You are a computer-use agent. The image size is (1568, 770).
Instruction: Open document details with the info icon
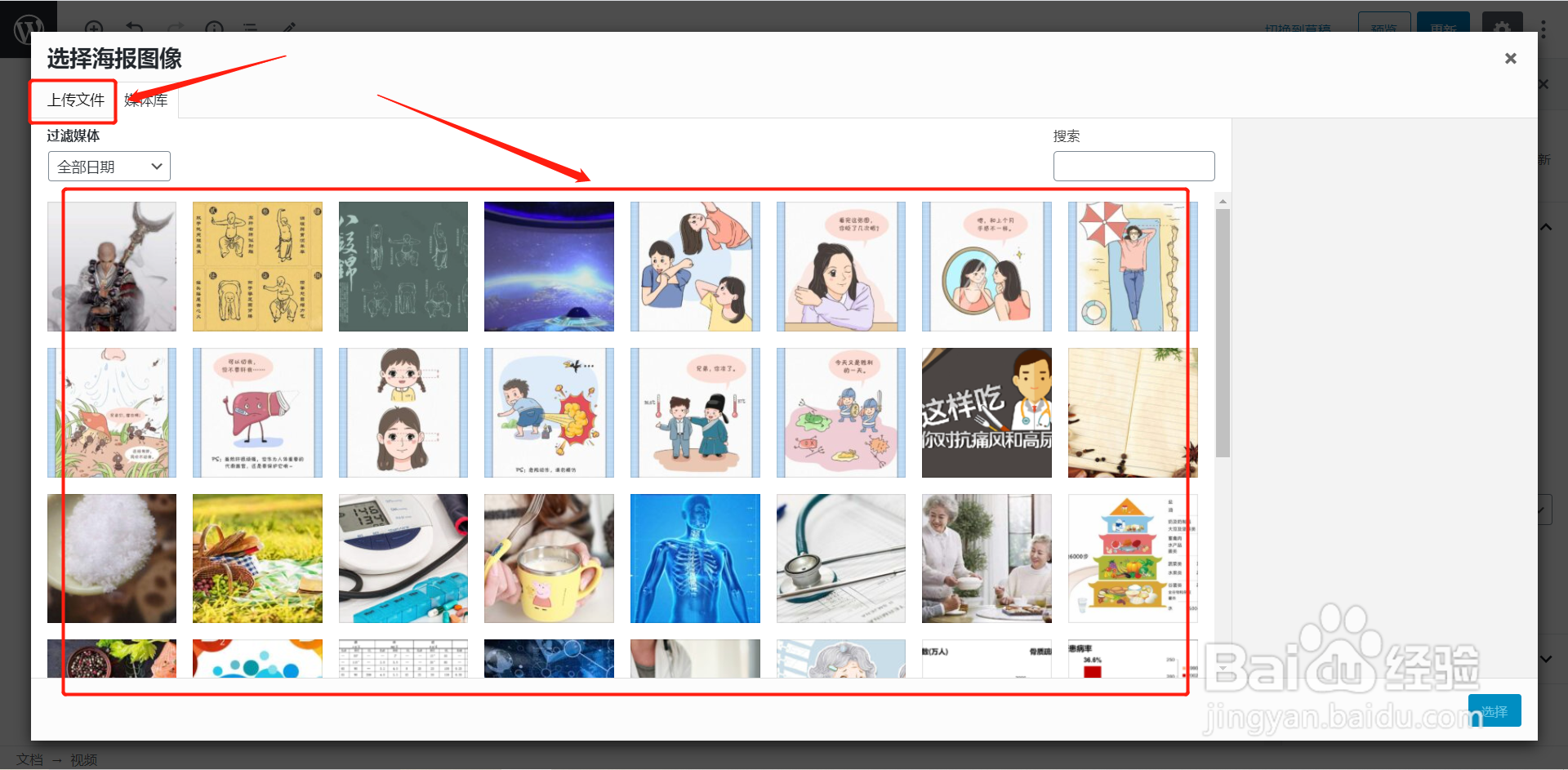214,29
